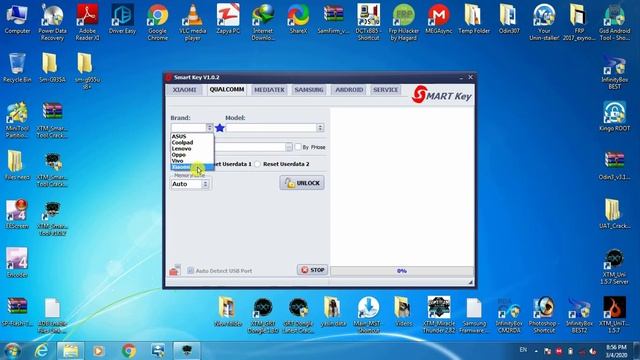640x360 pixels.
Task: Launch Chrome from the taskbar
Action: [x=129, y=351]
